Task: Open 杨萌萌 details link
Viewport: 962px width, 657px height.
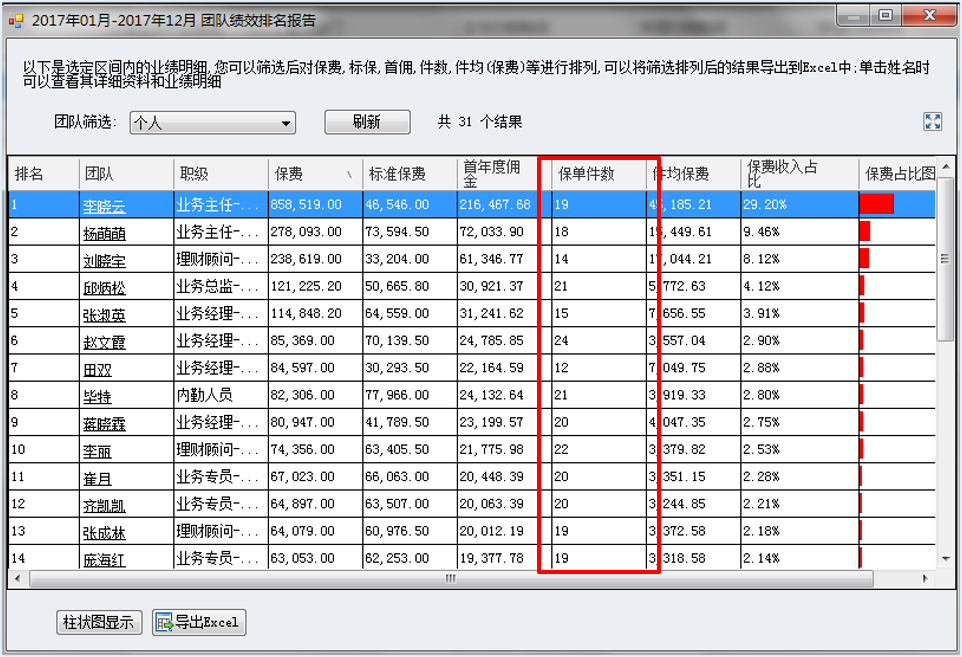Action: [104, 233]
